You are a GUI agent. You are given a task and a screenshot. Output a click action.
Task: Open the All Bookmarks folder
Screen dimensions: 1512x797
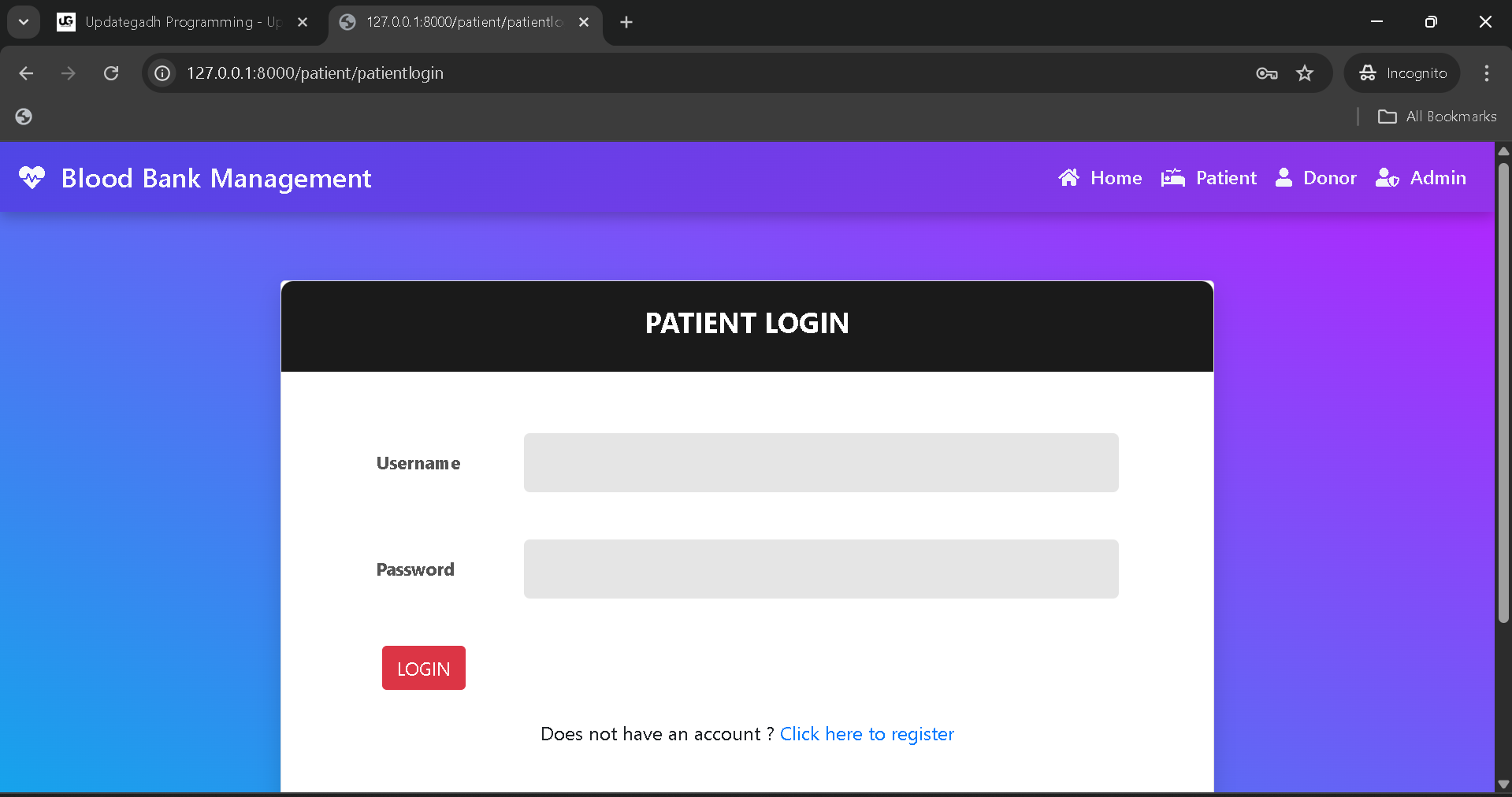(x=1437, y=117)
